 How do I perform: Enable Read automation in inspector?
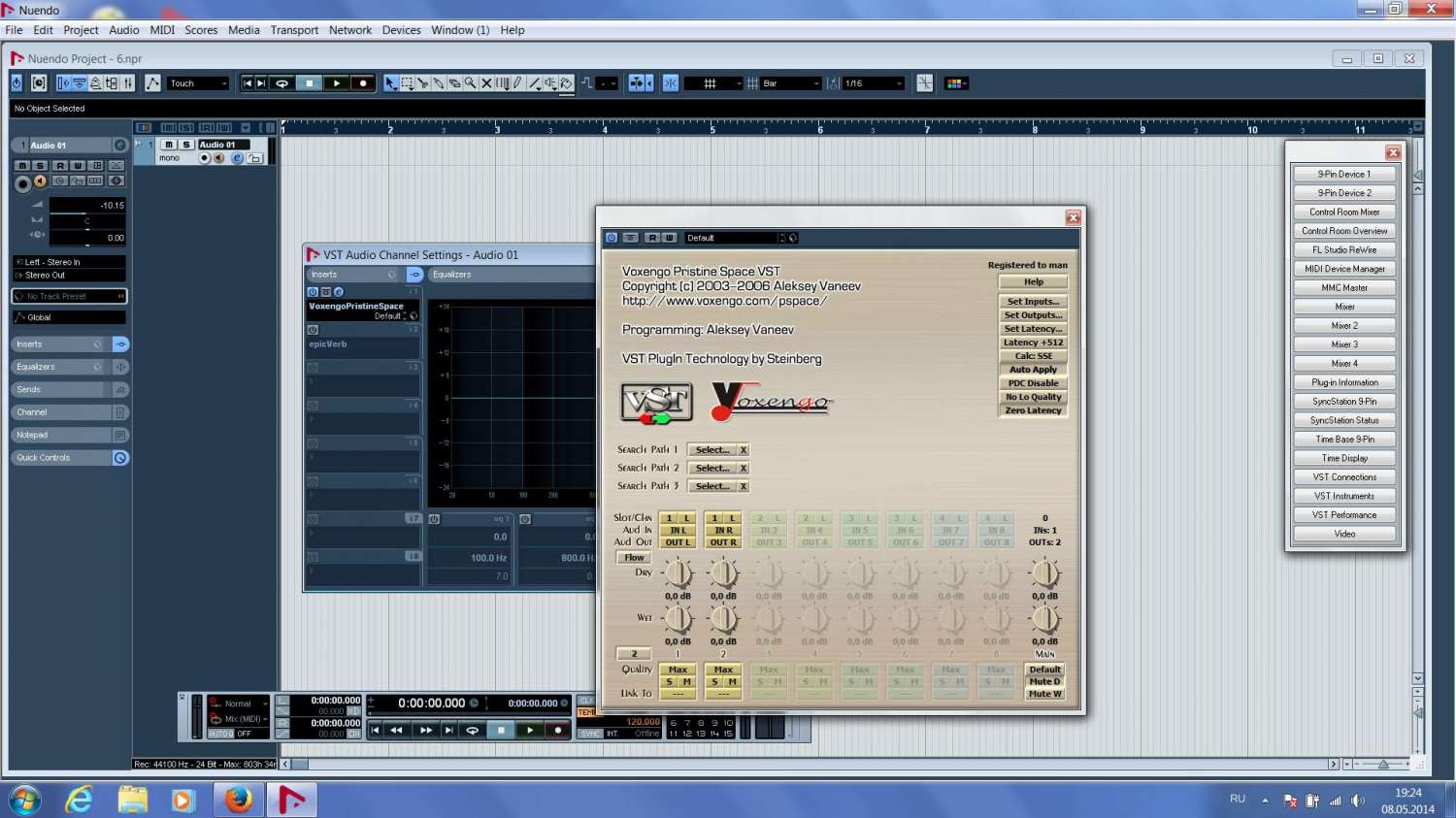tap(59, 166)
